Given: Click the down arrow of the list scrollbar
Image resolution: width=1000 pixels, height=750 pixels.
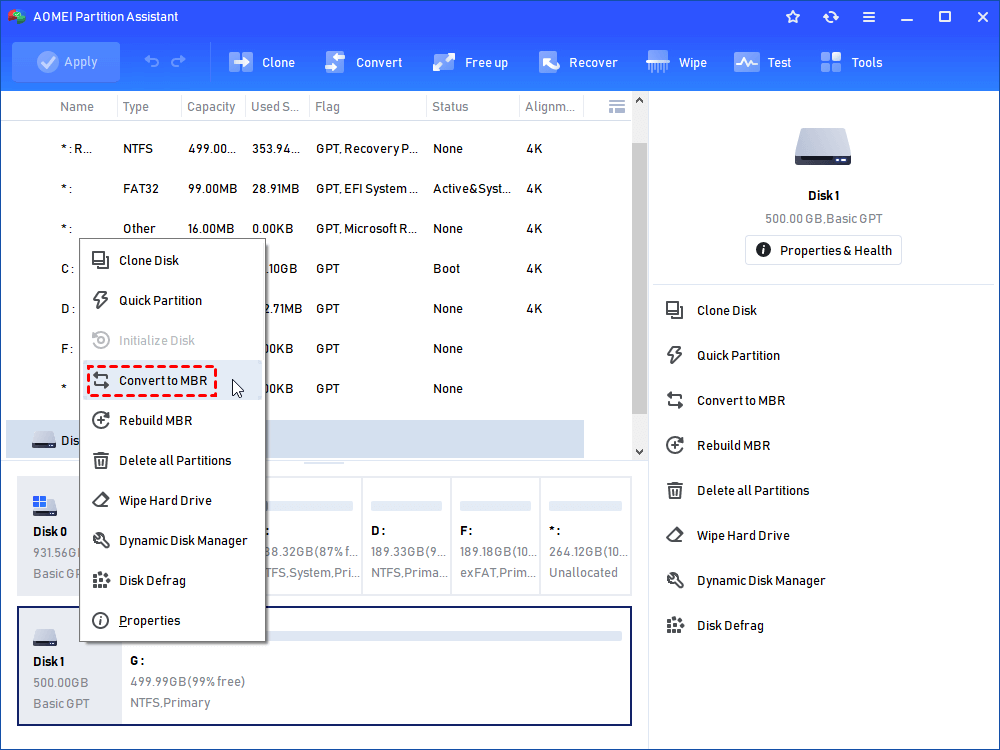Looking at the screenshot, I should point(639,452).
